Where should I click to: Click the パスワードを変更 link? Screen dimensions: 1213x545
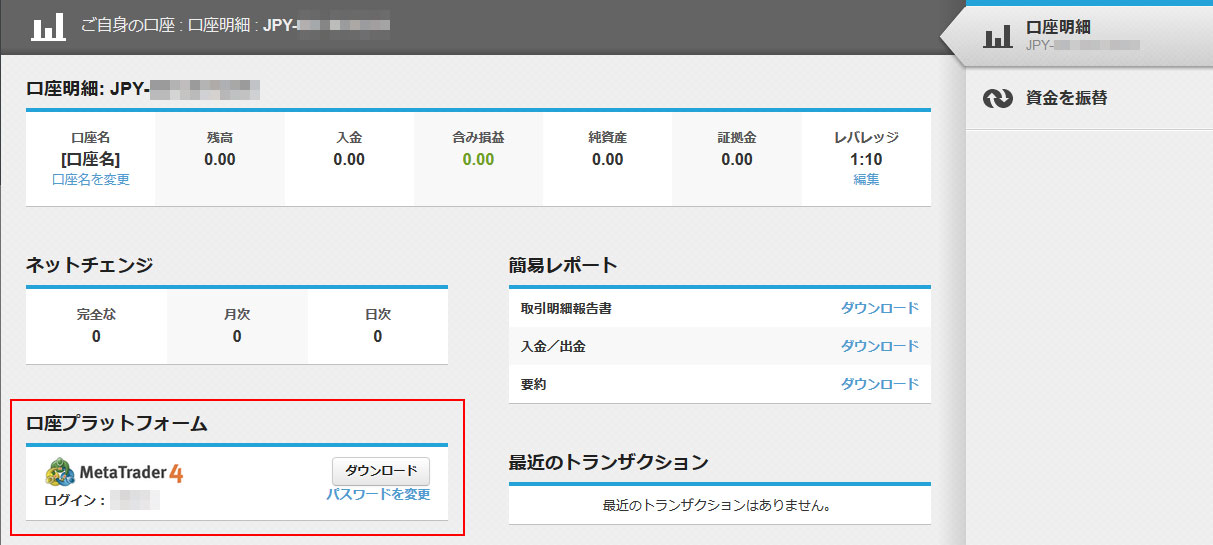tap(378, 494)
